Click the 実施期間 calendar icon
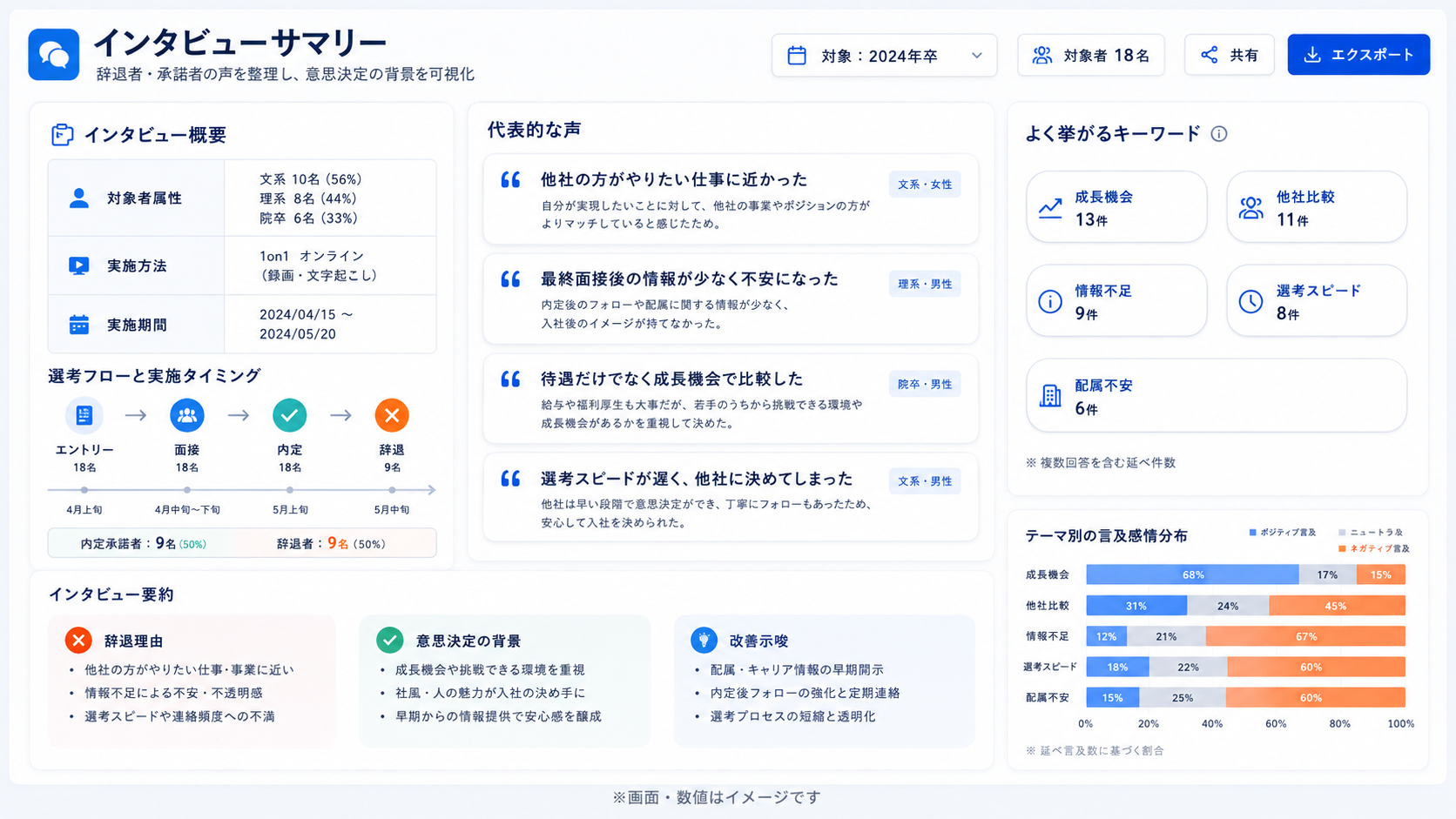Screen dimensions: 1456x819 point(79,325)
